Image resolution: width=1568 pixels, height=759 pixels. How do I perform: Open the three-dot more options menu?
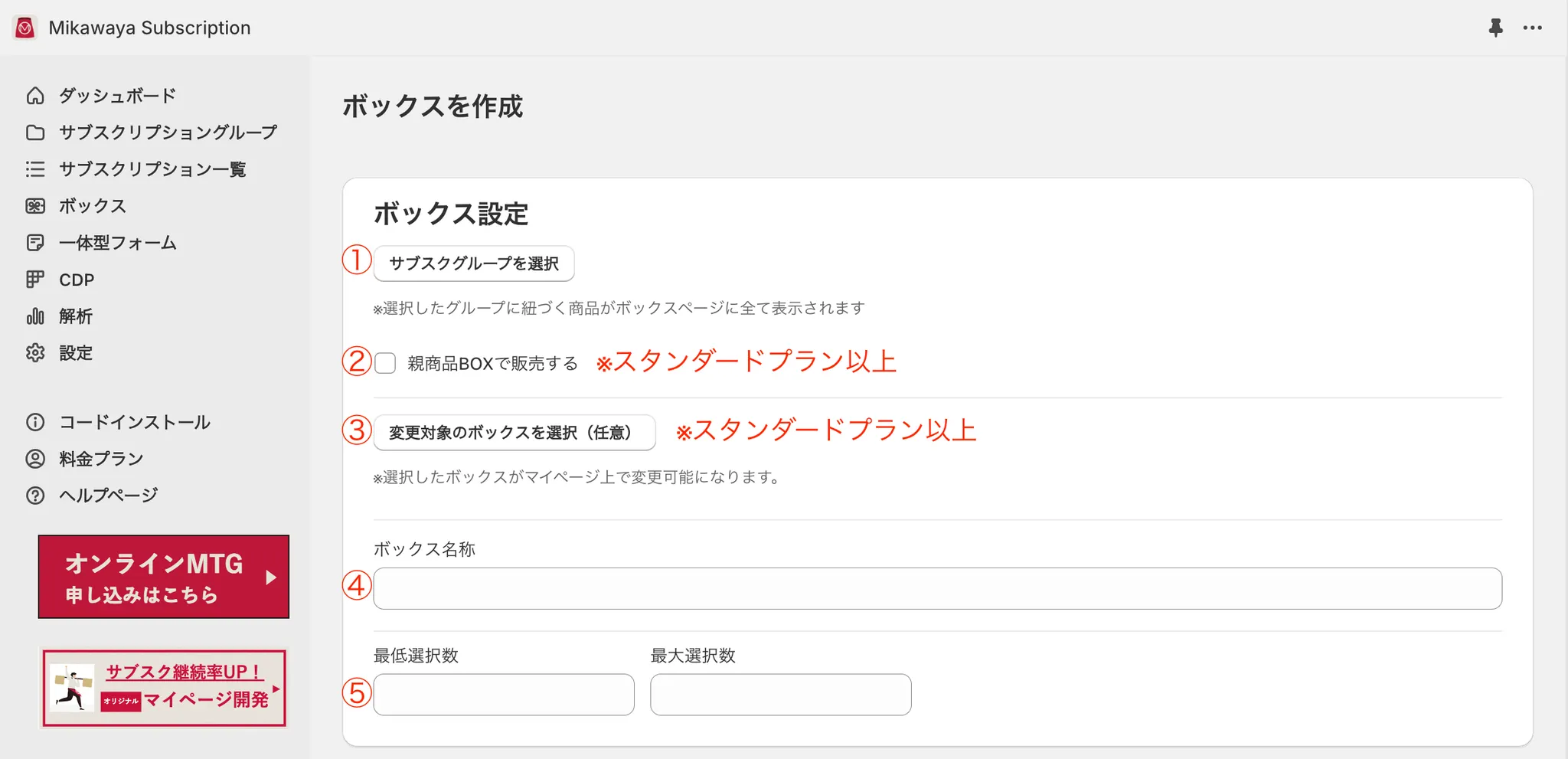point(1532,28)
